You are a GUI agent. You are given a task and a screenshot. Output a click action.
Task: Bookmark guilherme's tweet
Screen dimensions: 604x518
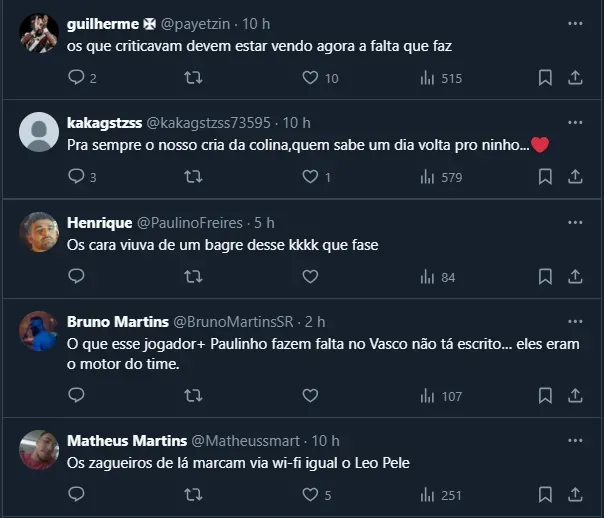545,77
